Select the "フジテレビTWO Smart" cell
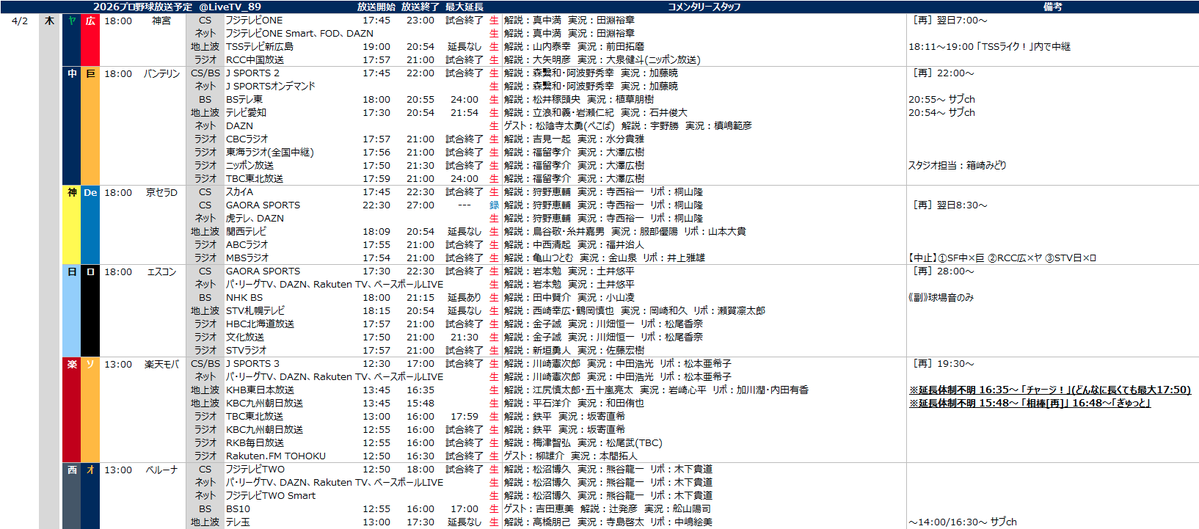Viewport: 1199px width, 529px height. point(272,495)
